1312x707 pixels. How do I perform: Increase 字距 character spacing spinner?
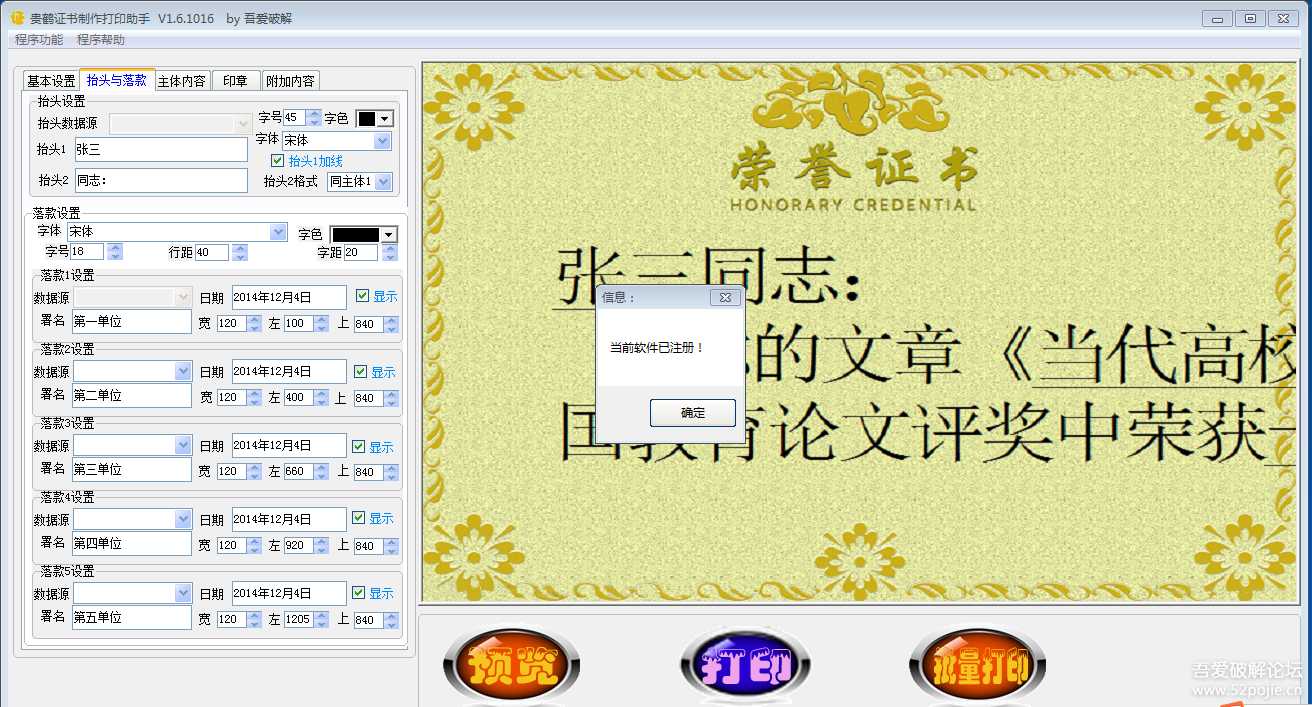[x=390, y=248]
